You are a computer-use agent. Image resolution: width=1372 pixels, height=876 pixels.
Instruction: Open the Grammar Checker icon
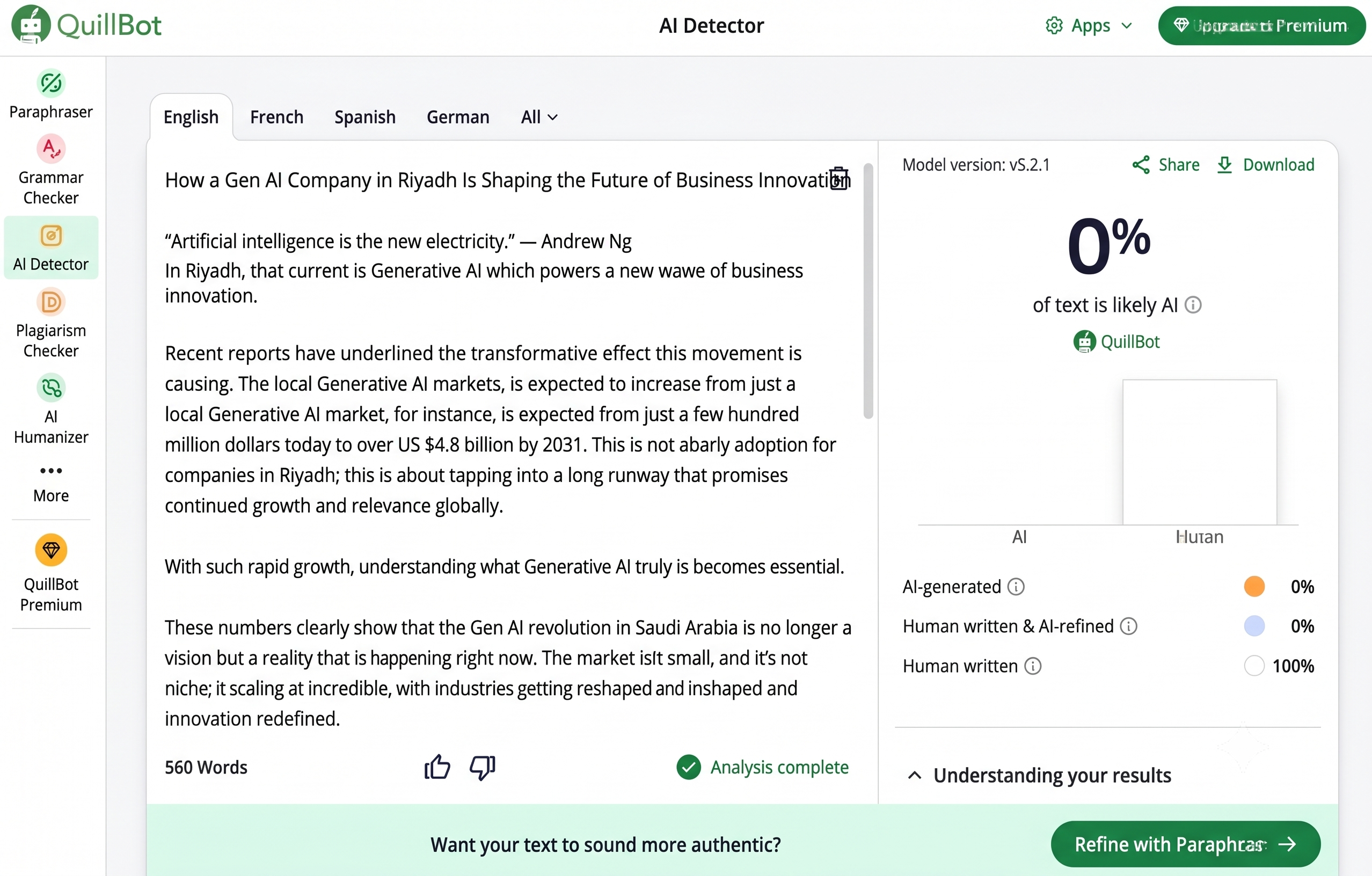(x=50, y=149)
